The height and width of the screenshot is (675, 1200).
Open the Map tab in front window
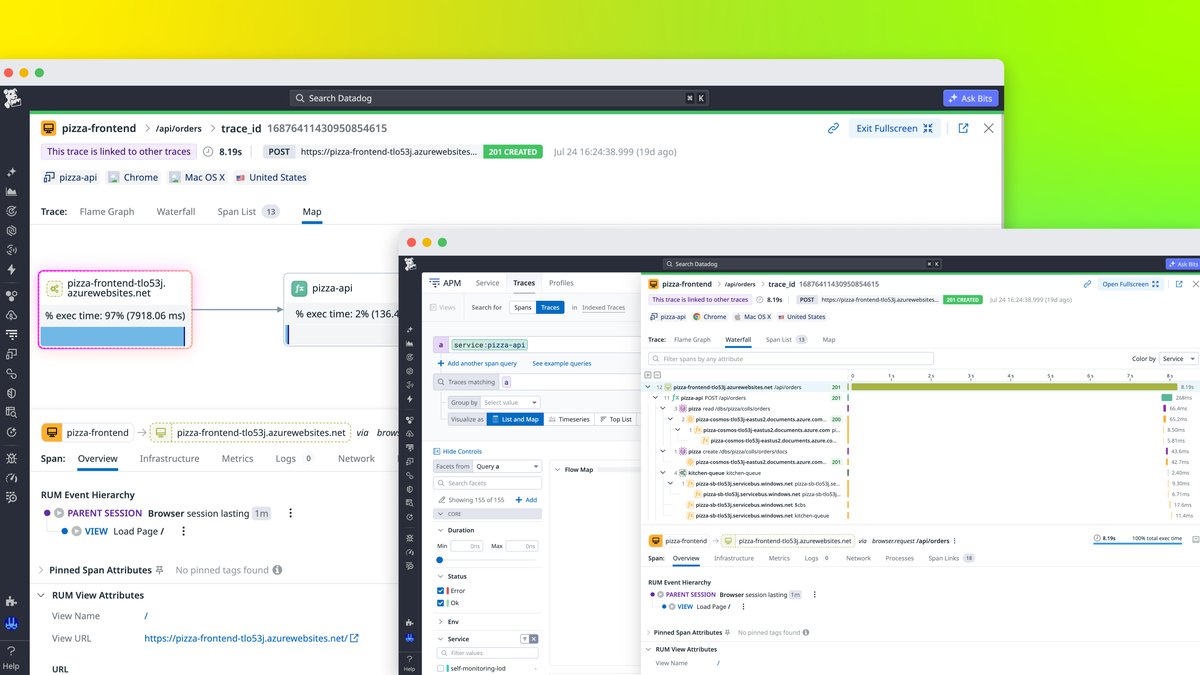click(829, 340)
